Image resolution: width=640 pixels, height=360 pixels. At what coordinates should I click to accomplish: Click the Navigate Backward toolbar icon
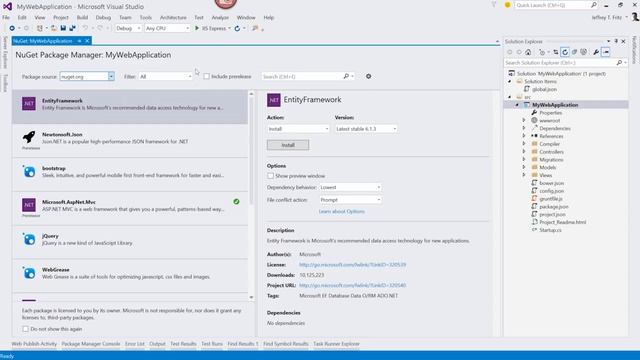point(12,28)
